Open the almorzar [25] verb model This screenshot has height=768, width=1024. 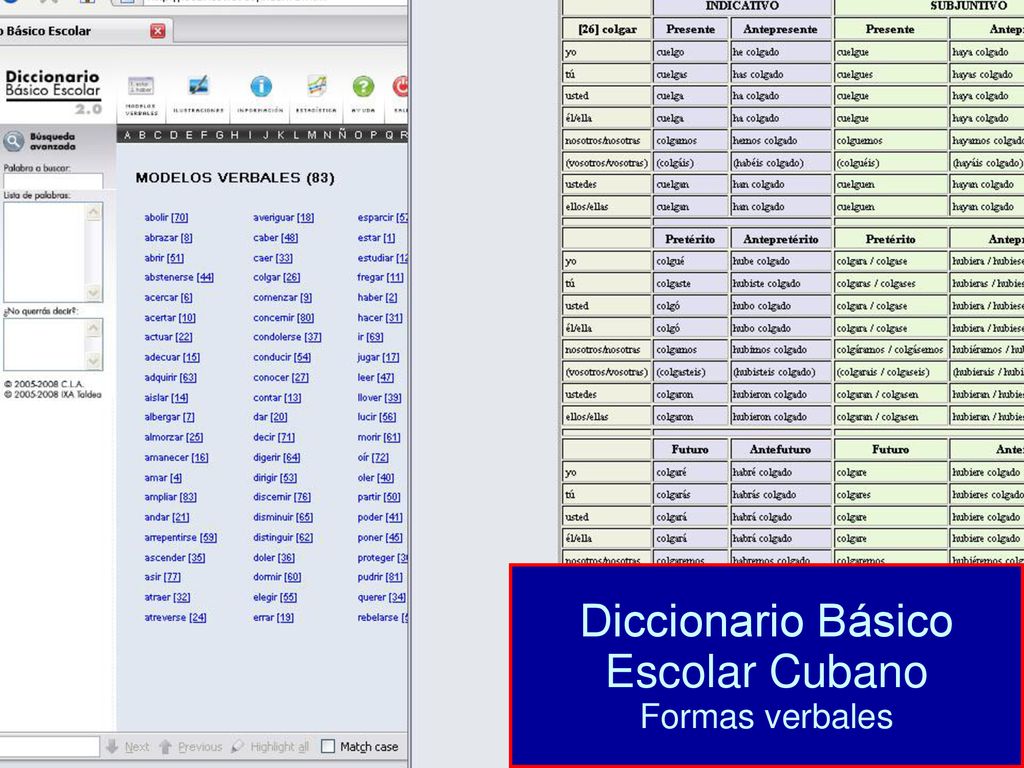click(173, 438)
